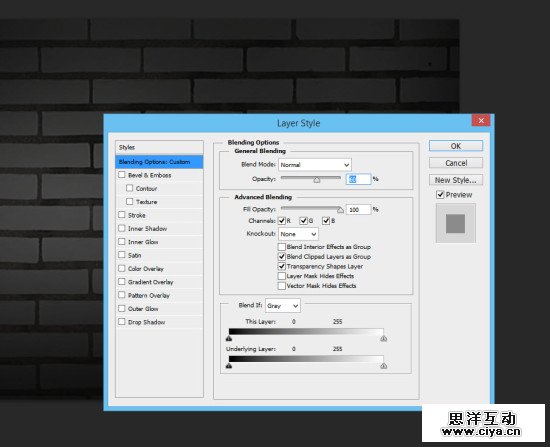Image resolution: width=550 pixels, height=447 pixels.
Task: Click the Underlying Layer white point triangle
Action: [383, 366]
